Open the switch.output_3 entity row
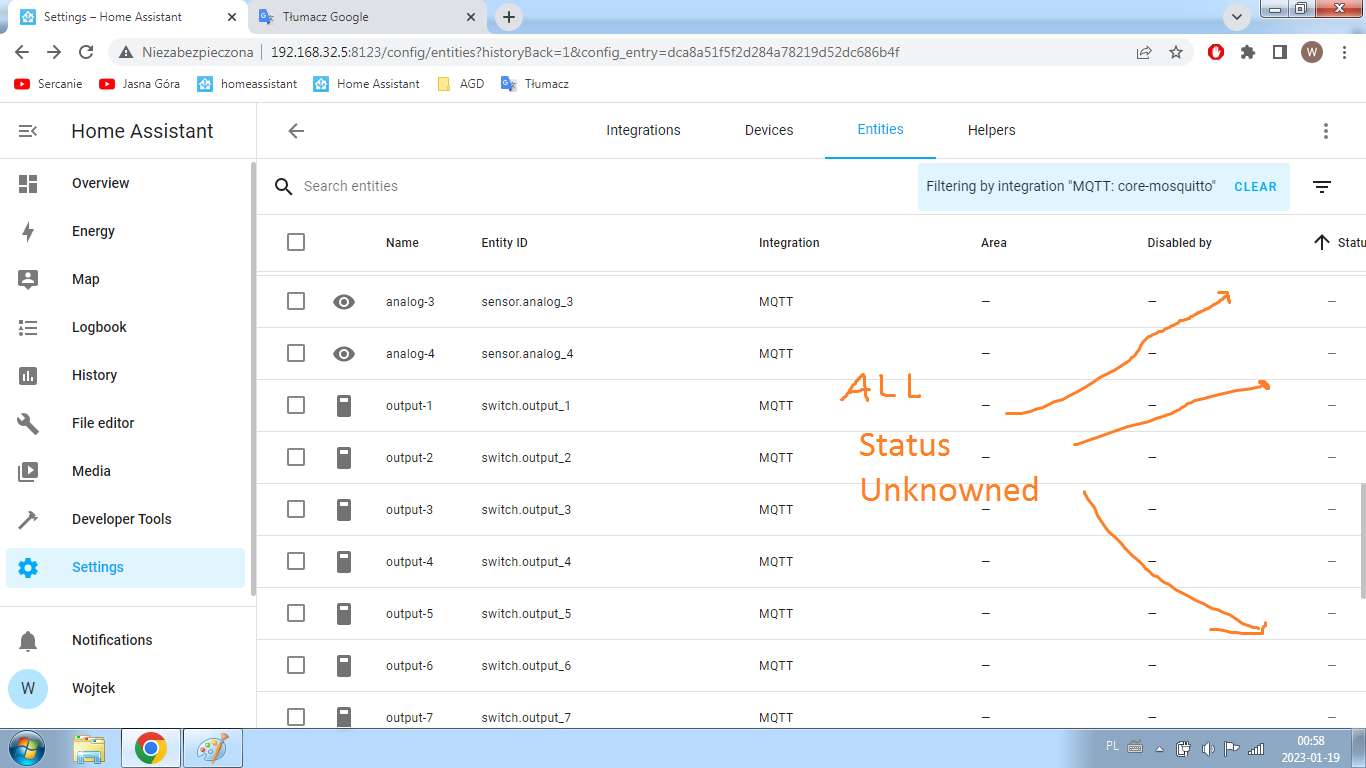This screenshot has width=1366, height=768. (x=526, y=509)
